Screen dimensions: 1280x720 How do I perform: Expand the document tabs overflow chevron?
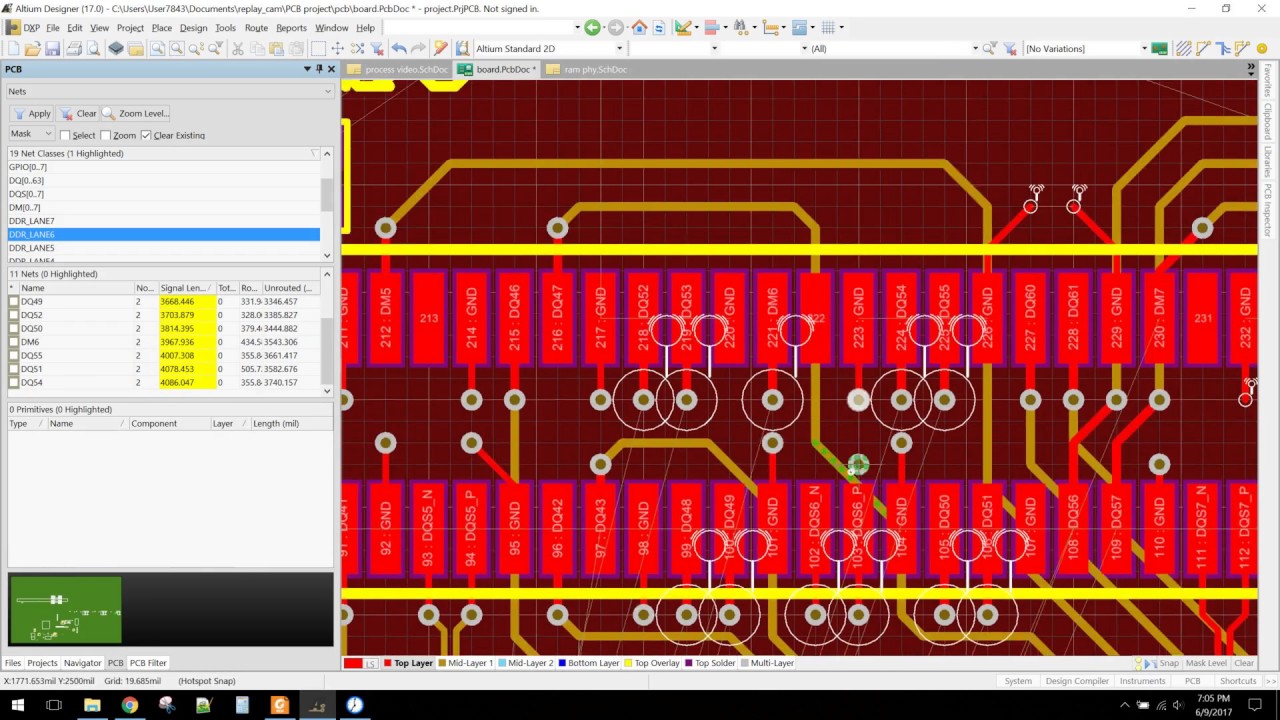click(x=1250, y=69)
